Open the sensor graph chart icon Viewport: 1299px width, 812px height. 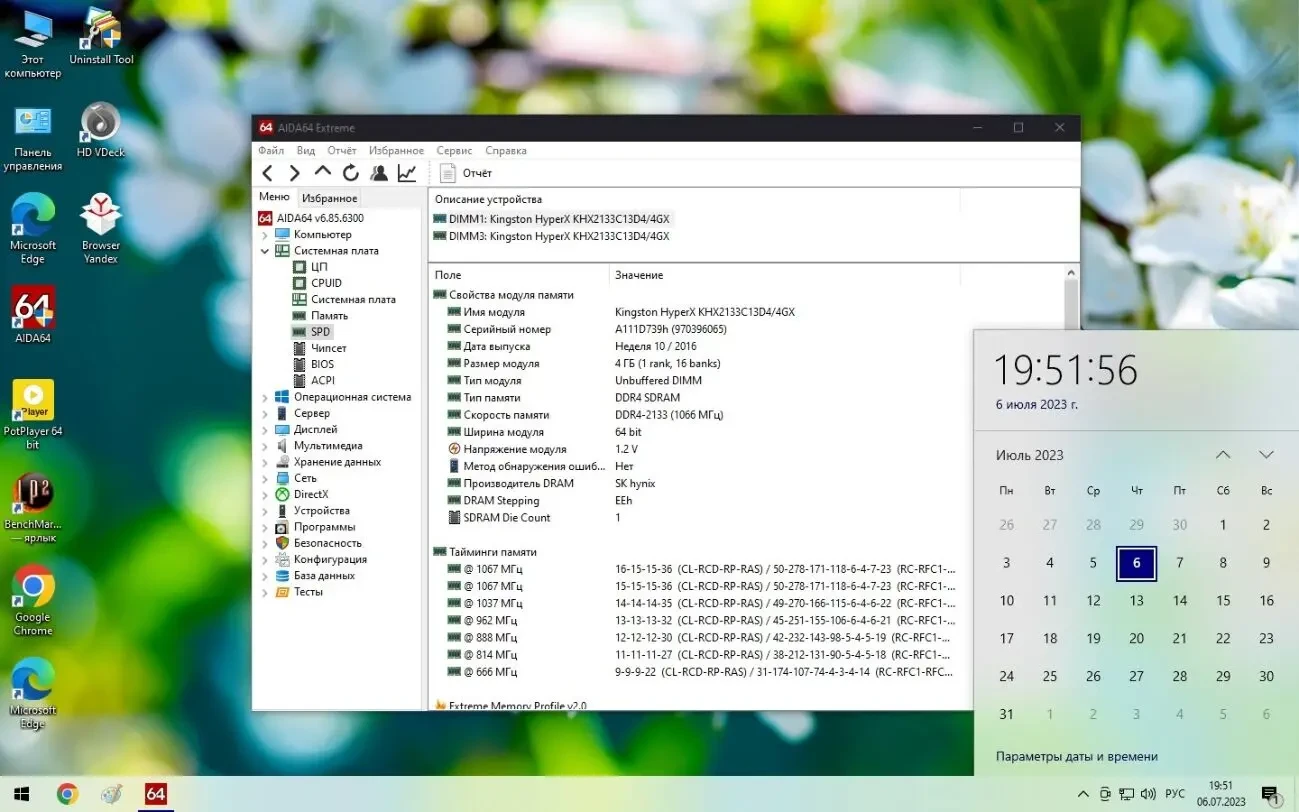406,172
